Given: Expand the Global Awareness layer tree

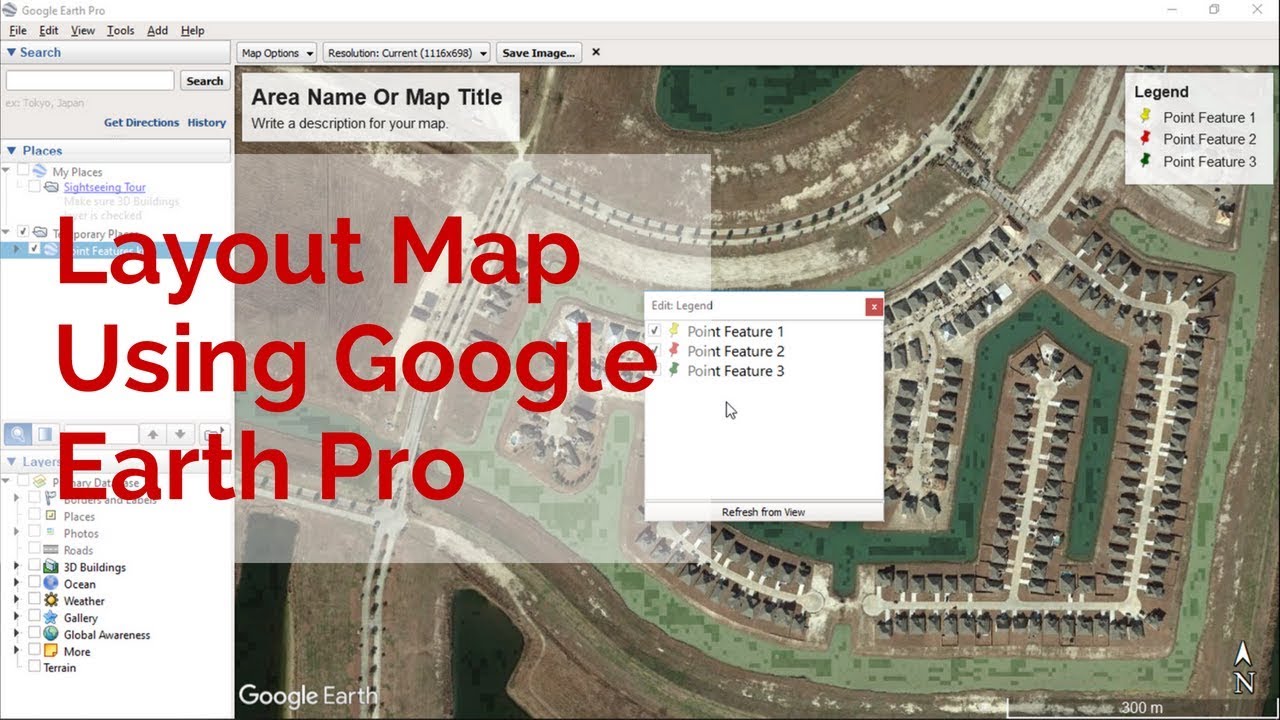Looking at the screenshot, I should (16, 634).
